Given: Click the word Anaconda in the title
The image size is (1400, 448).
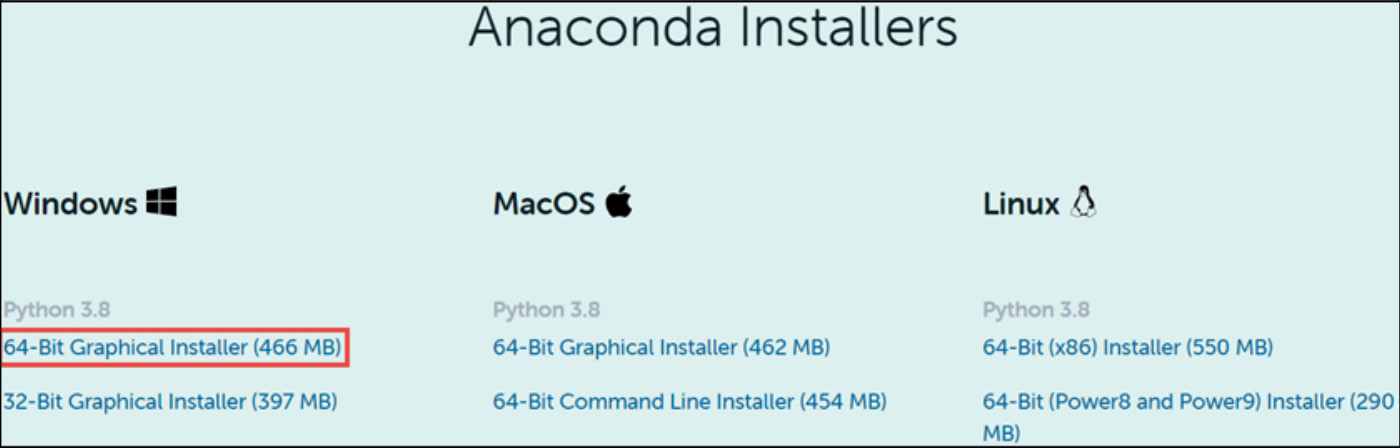Looking at the screenshot, I should tap(597, 28).
